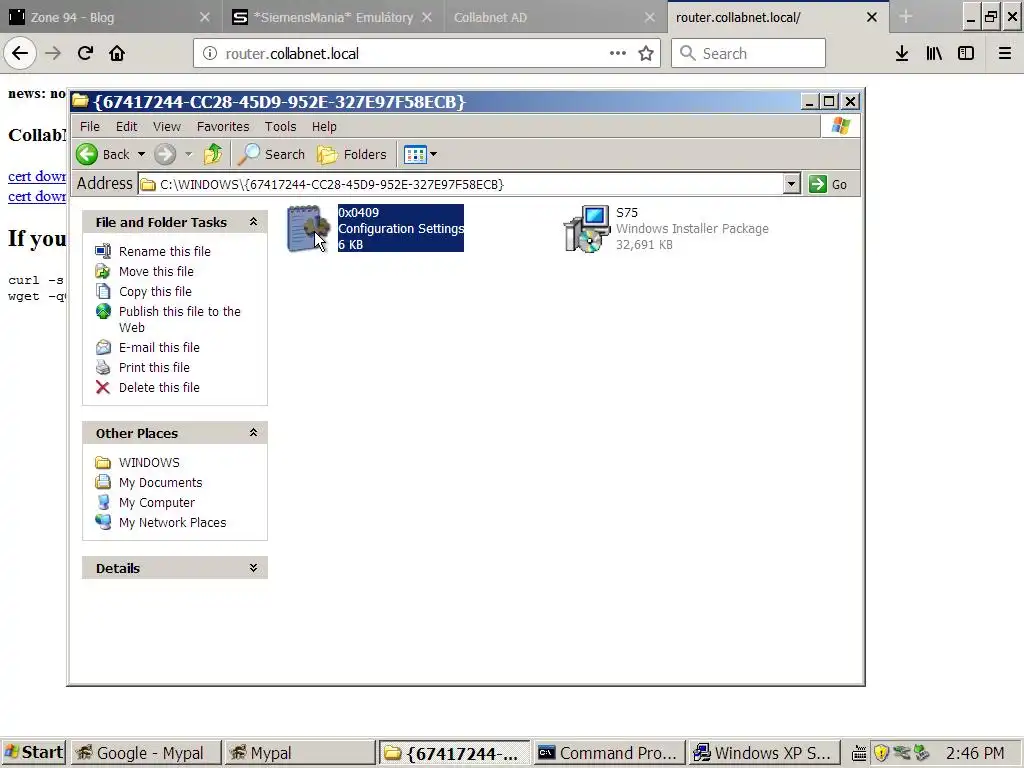Select the S75 Windows Installer Package icon
The image size is (1024, 768).
pyautogui.click(x=586, y=229)
